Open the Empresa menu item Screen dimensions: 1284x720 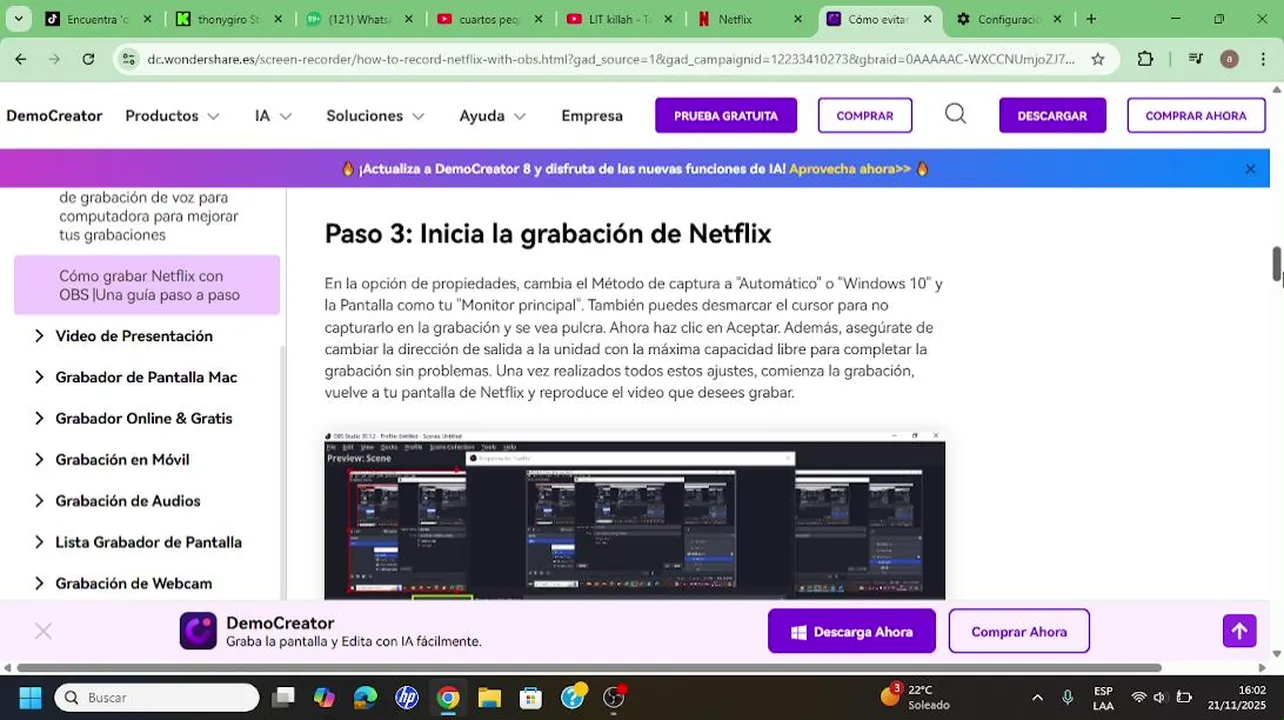click(x=592, y=116)
